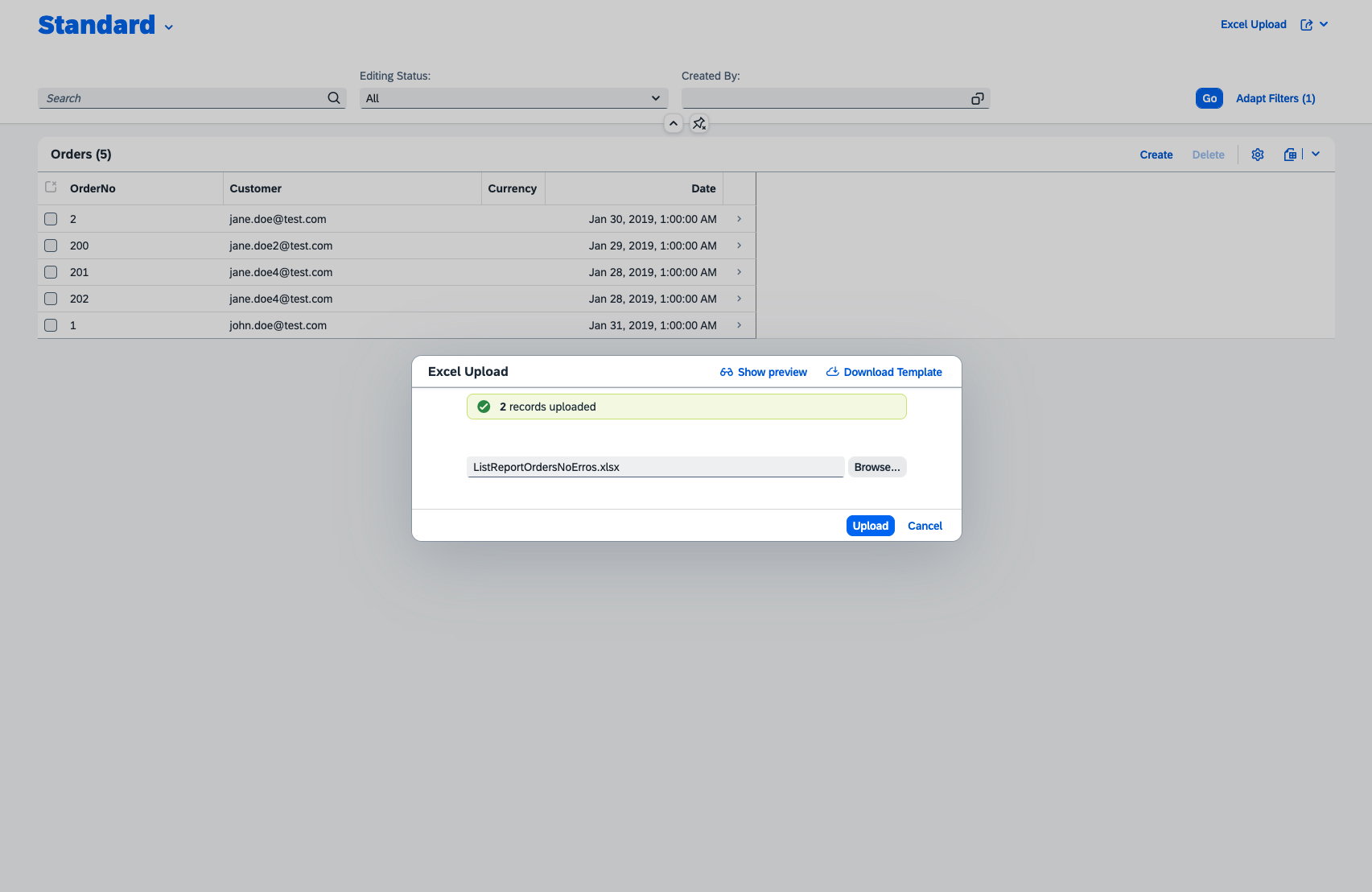Click the pin header icon

(699, 123)
